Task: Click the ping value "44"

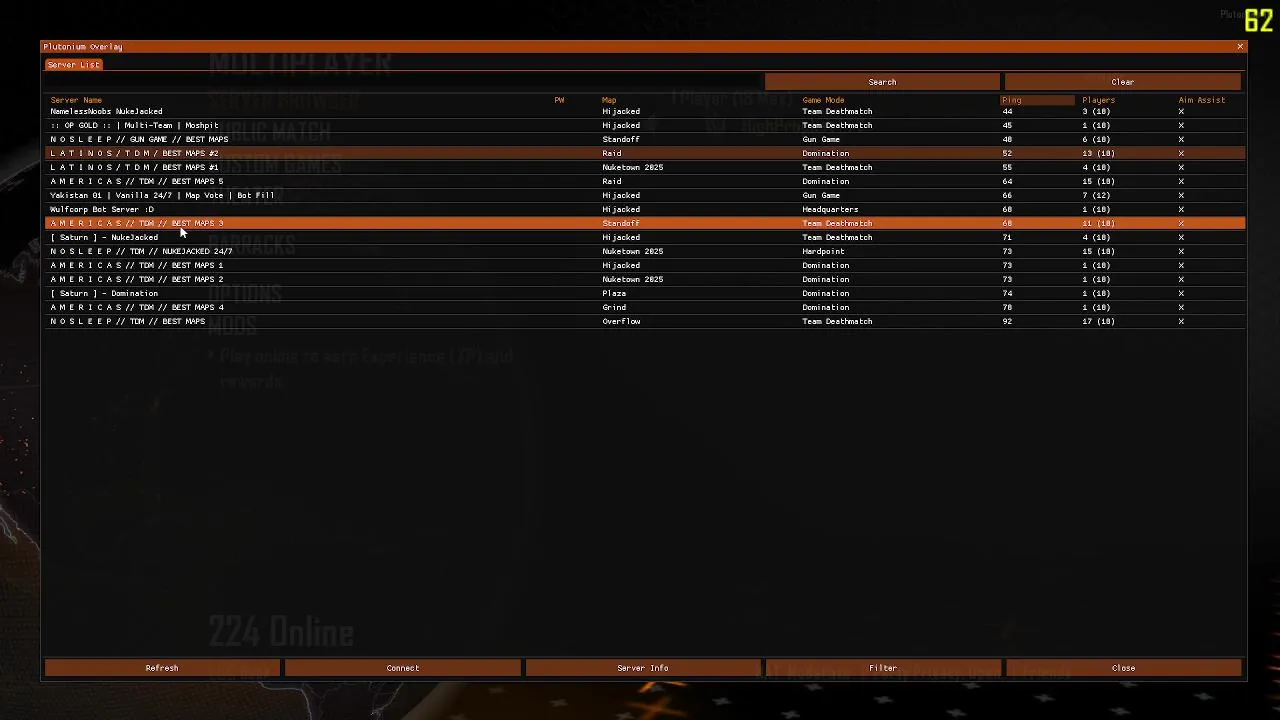Action: click(x=1007, y=111)
